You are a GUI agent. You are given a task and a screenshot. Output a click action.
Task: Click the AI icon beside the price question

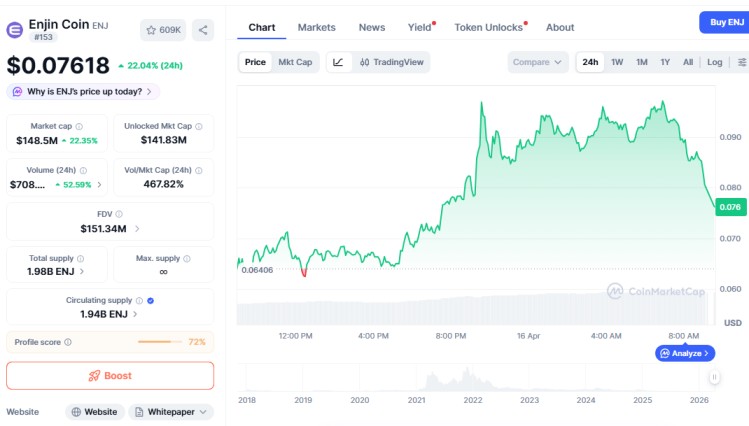(x=17, y=92)
